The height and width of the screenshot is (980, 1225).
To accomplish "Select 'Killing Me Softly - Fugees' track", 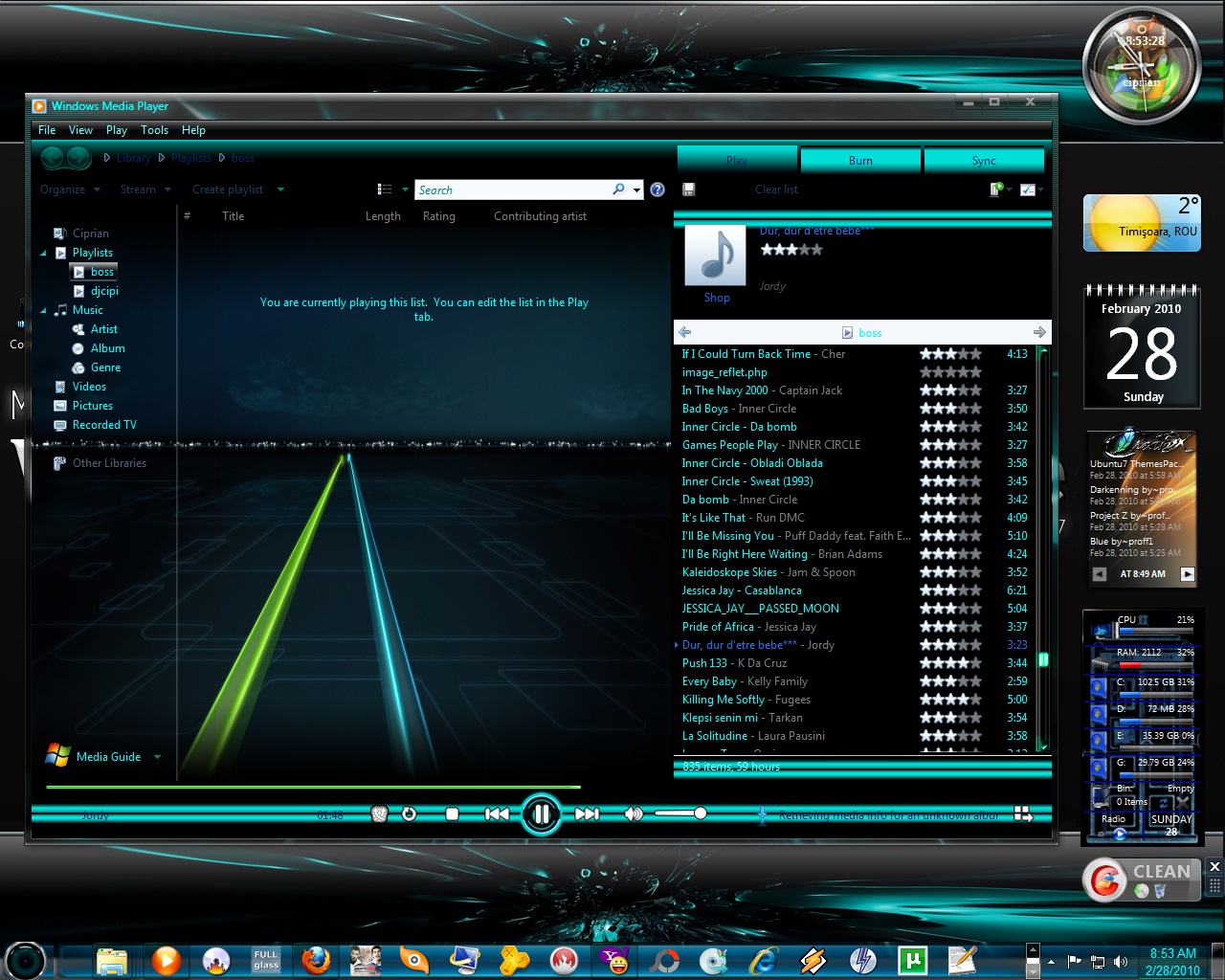I will (855, 700).
